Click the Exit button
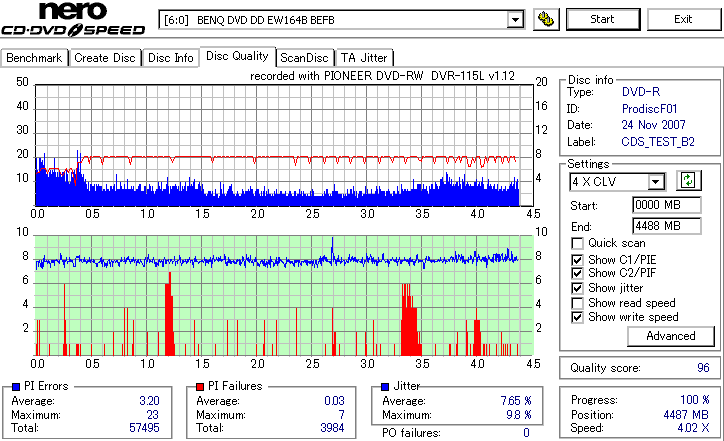The width and height of the screenshot is (724, 441). 683,19
